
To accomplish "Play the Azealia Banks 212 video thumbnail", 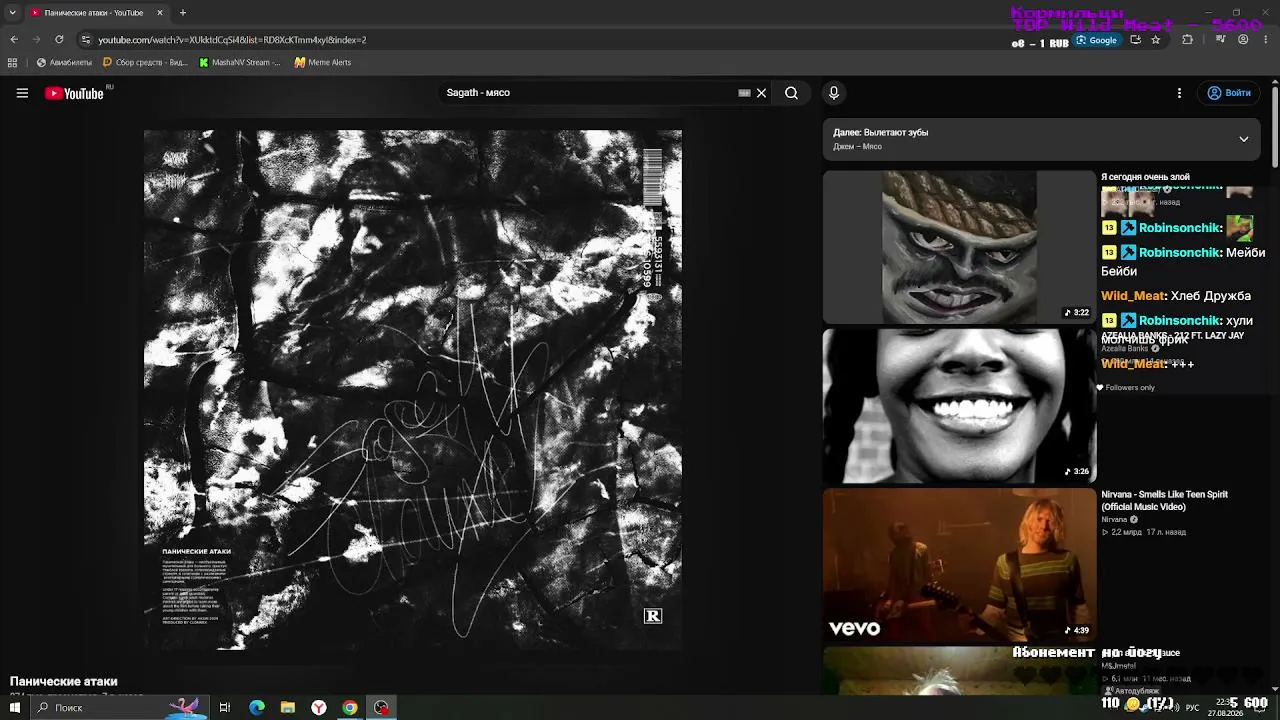I will click(959, 406).
